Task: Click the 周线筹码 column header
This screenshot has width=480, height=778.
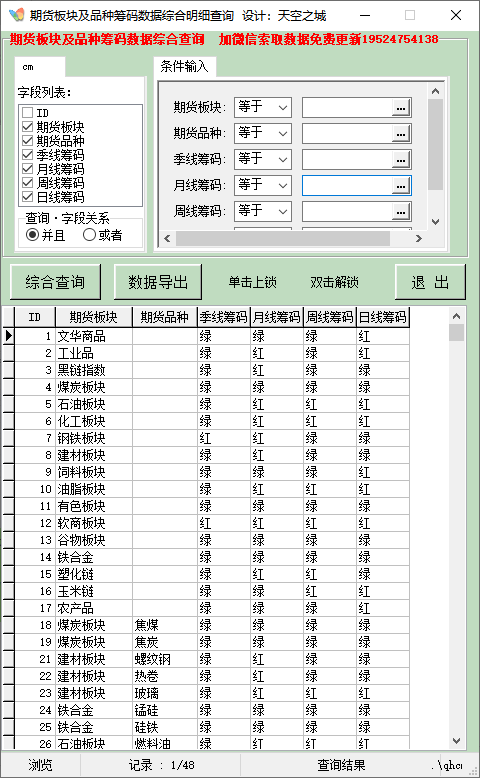Action: point(330,317)
